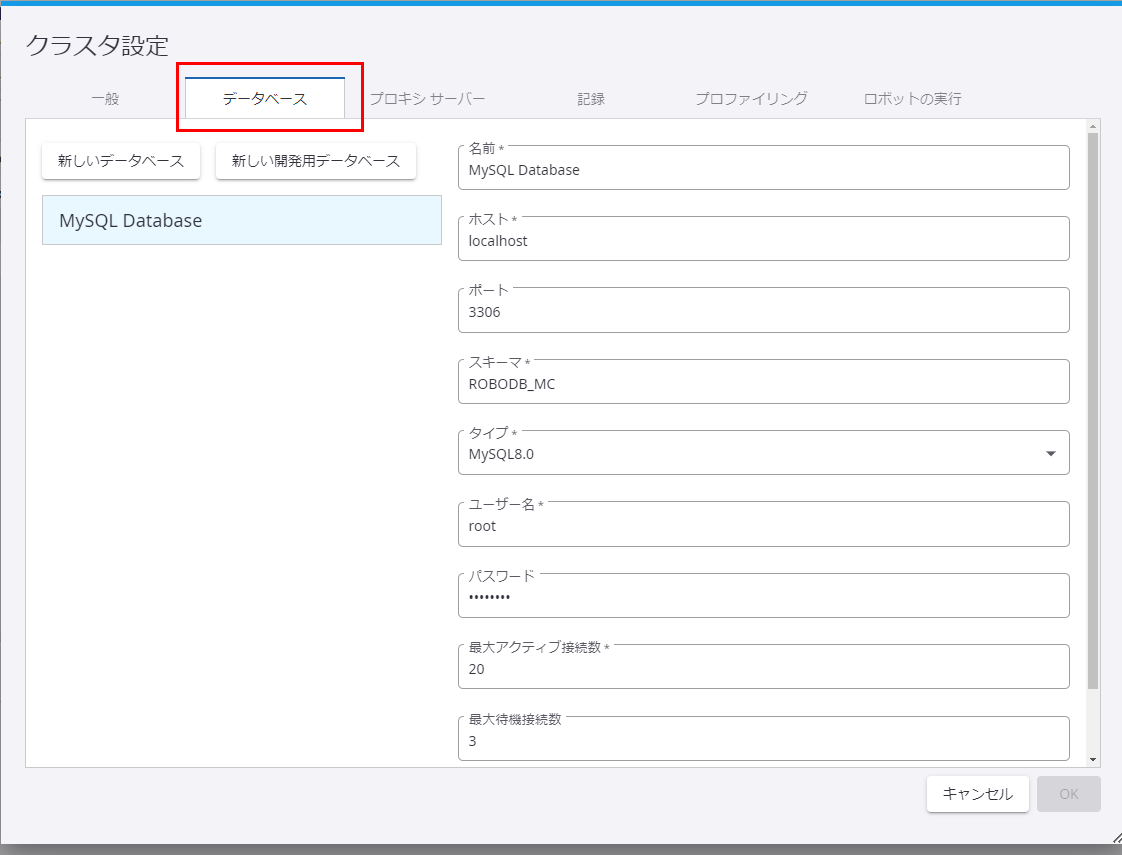This screenshot has width=1122, height=855.
Task: Edit the 最大アクティブ接続数 field
Action: tap(764, 667)
